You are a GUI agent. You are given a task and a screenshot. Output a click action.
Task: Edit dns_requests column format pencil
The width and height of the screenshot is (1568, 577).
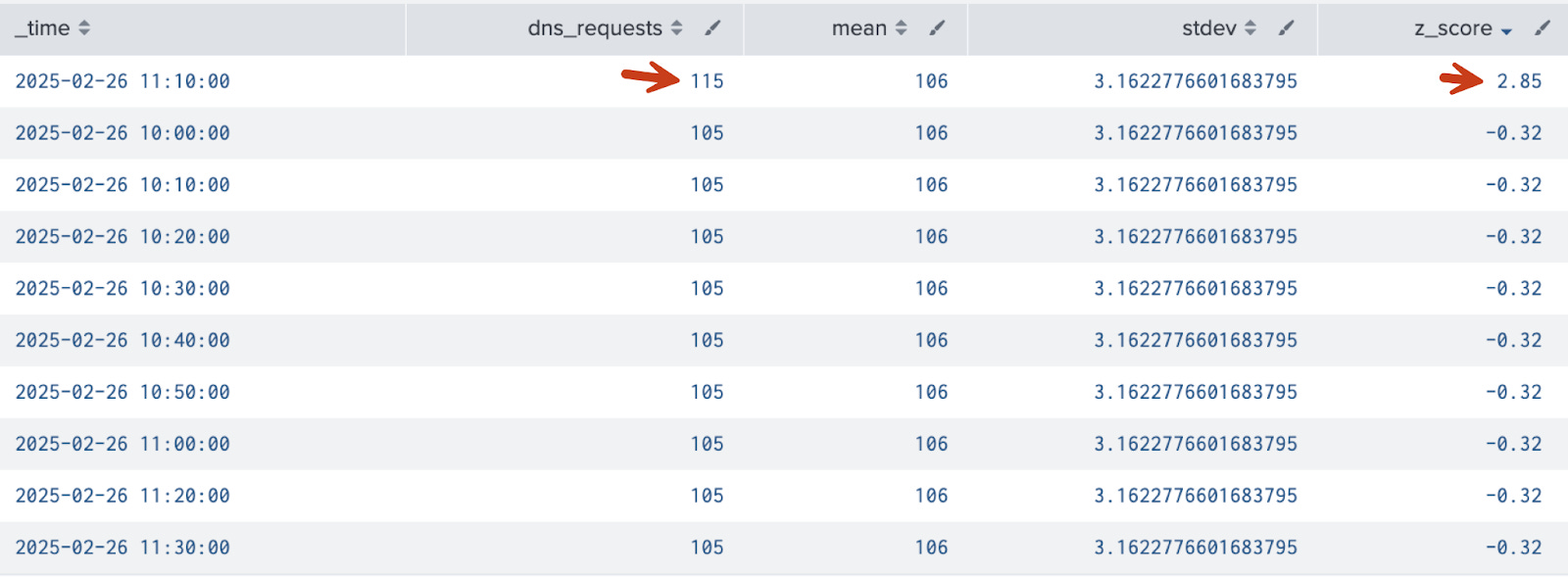click(x=712, y=28)
